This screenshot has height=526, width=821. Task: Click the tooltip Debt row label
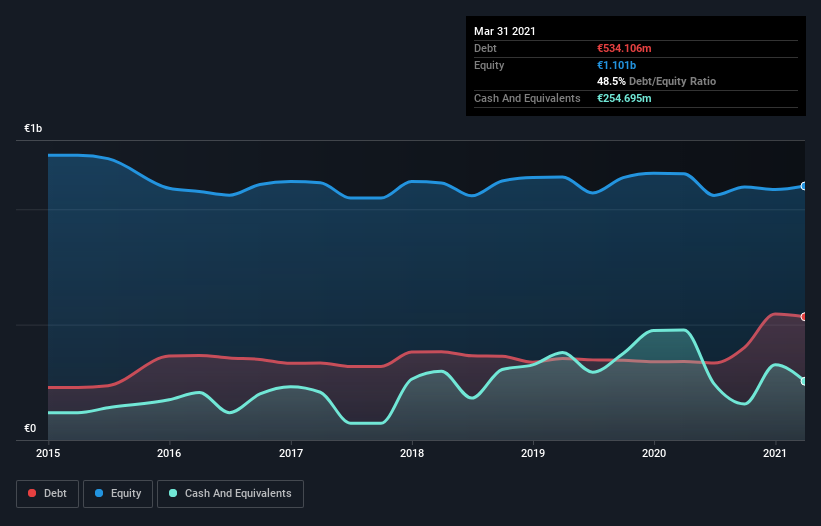pos(485,48)
